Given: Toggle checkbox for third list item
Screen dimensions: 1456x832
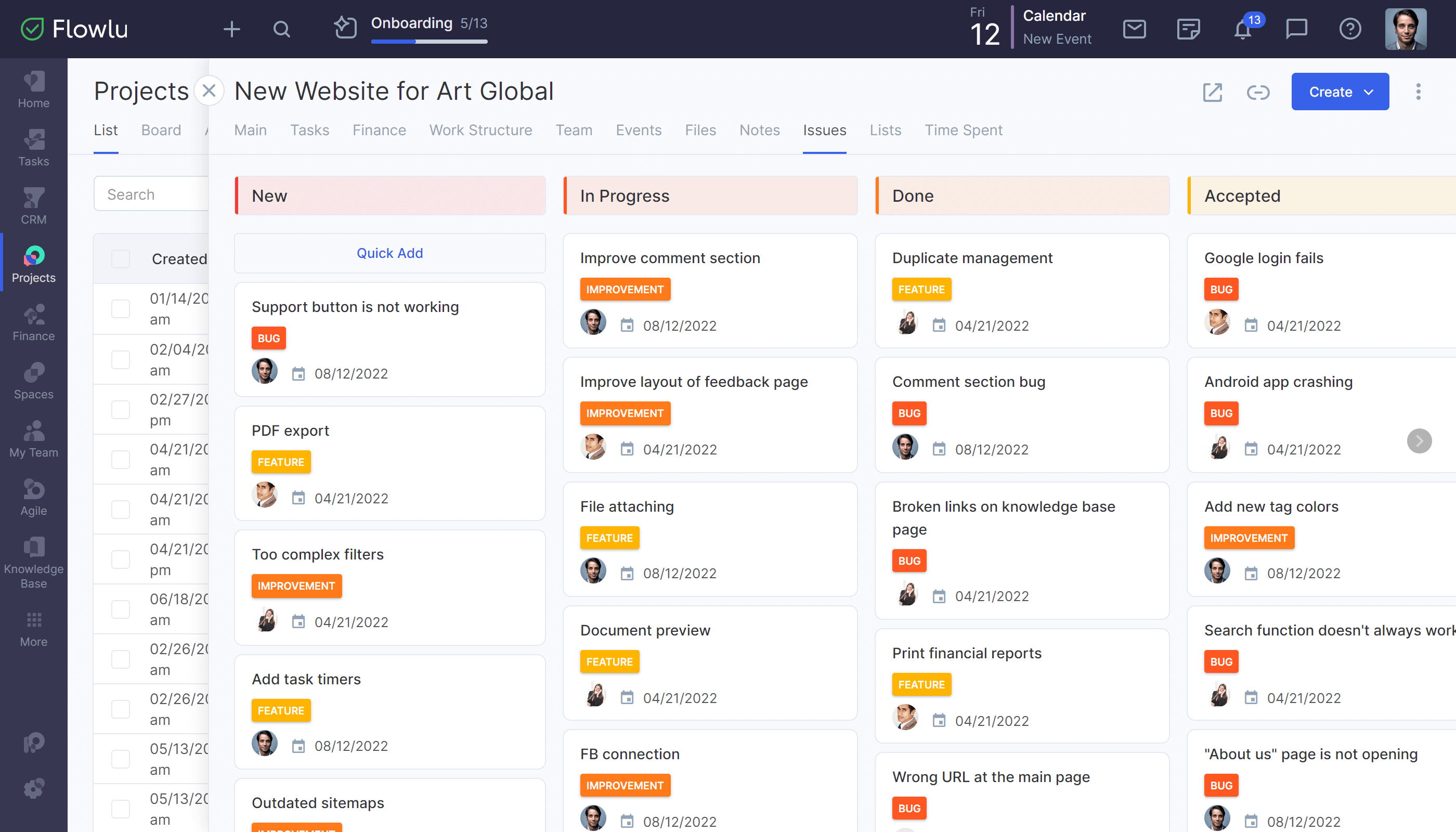Looking at the screenshot, I should (119, 409).
